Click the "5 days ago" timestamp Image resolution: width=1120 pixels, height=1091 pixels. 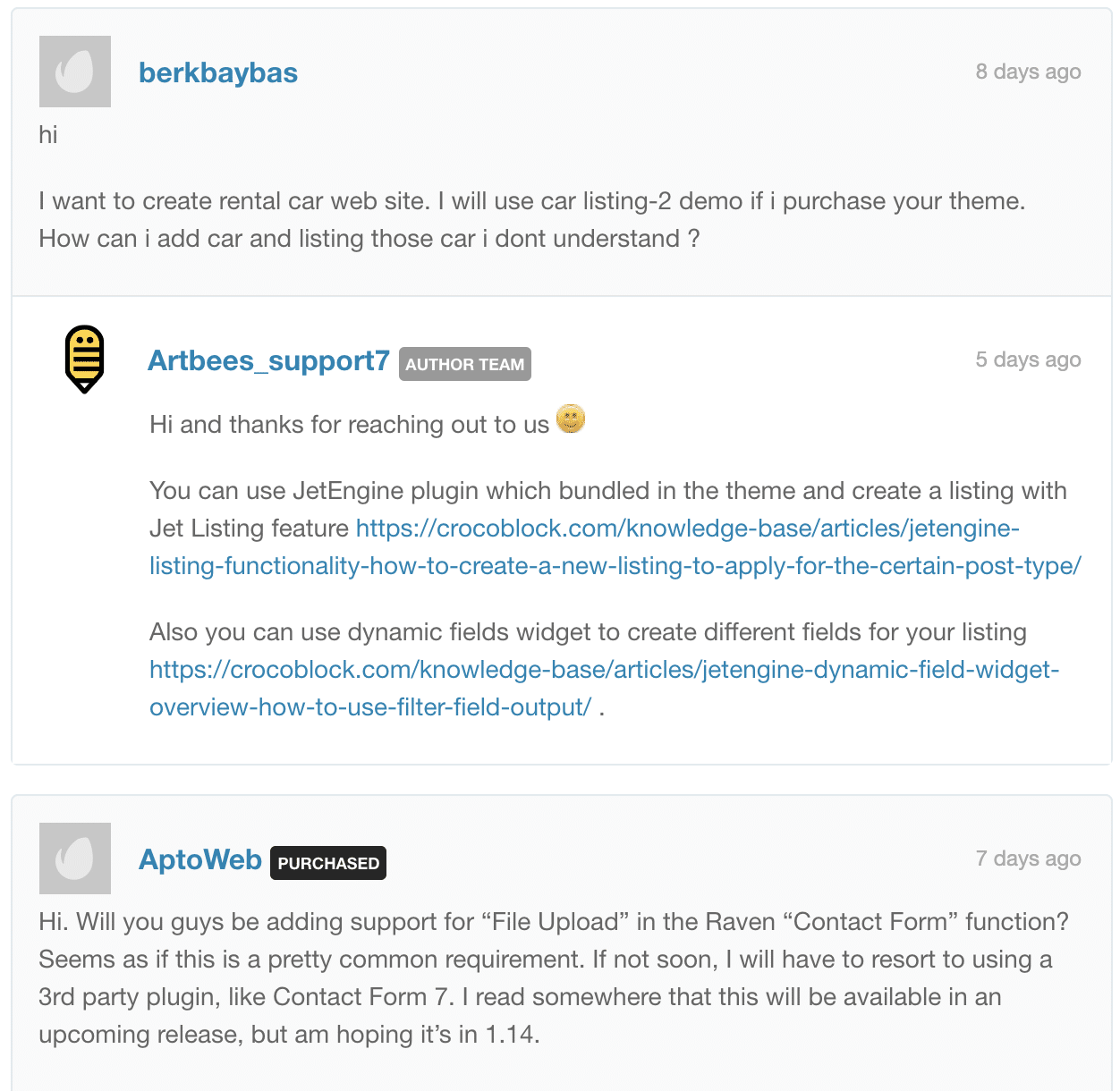coord(1028,359)
